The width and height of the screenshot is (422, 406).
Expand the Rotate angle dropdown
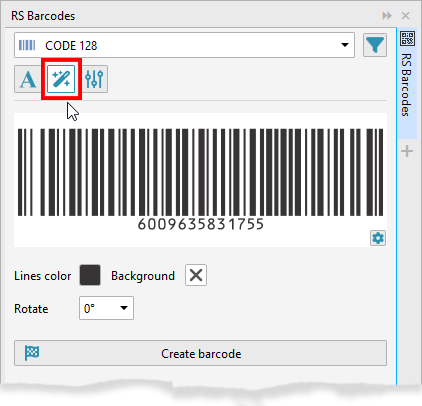click(x=106, y=308)
